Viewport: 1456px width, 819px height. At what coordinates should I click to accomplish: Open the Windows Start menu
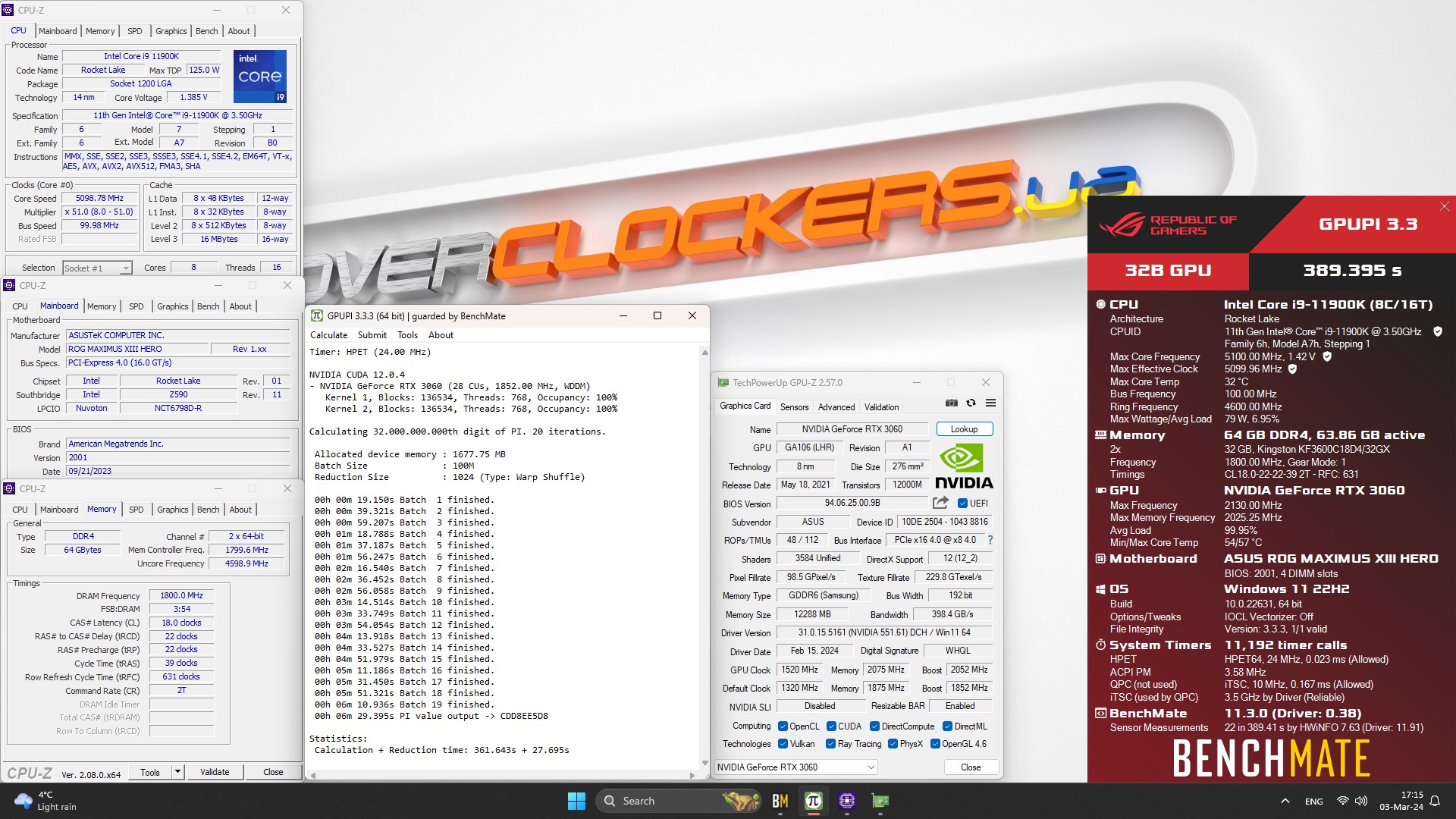(576, 801)
